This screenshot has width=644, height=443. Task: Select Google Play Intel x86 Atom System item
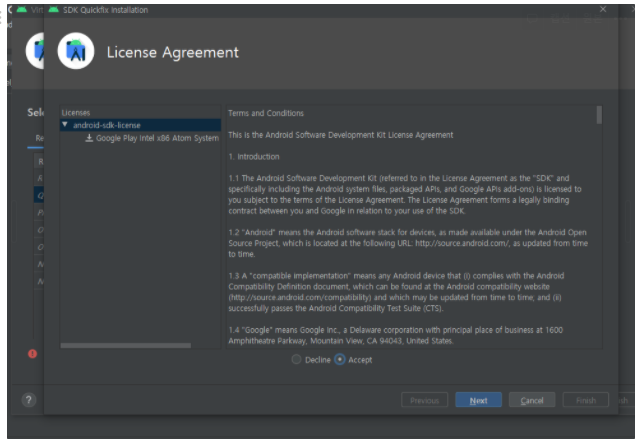click(157, 138)
